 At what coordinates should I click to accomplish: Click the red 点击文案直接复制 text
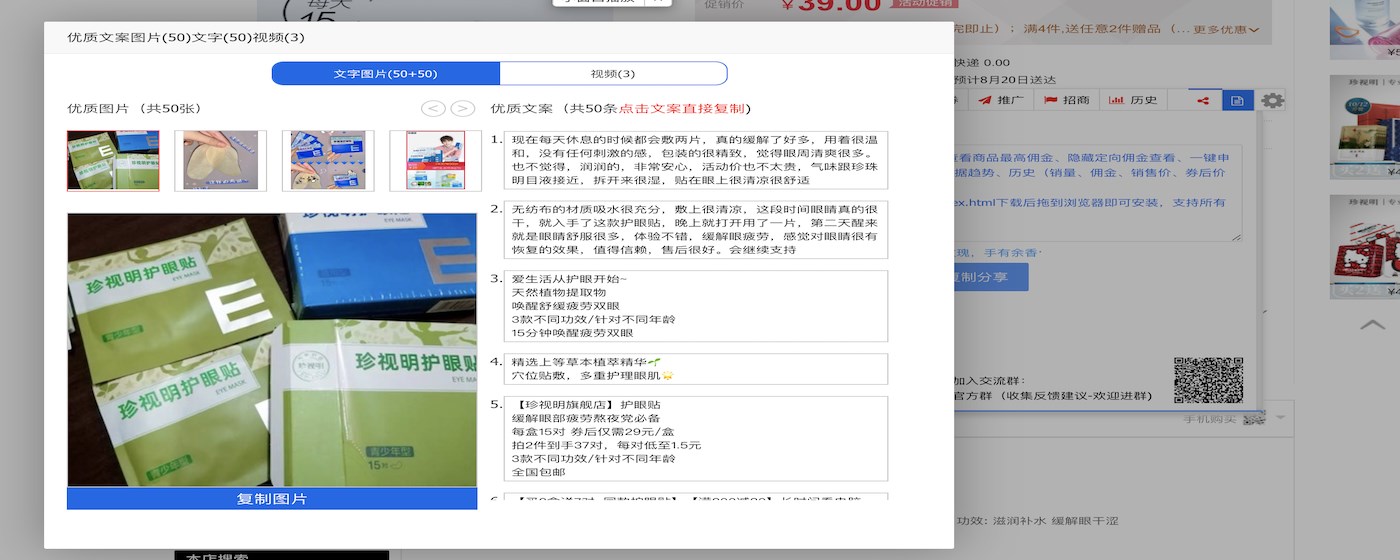click(682, 108)
